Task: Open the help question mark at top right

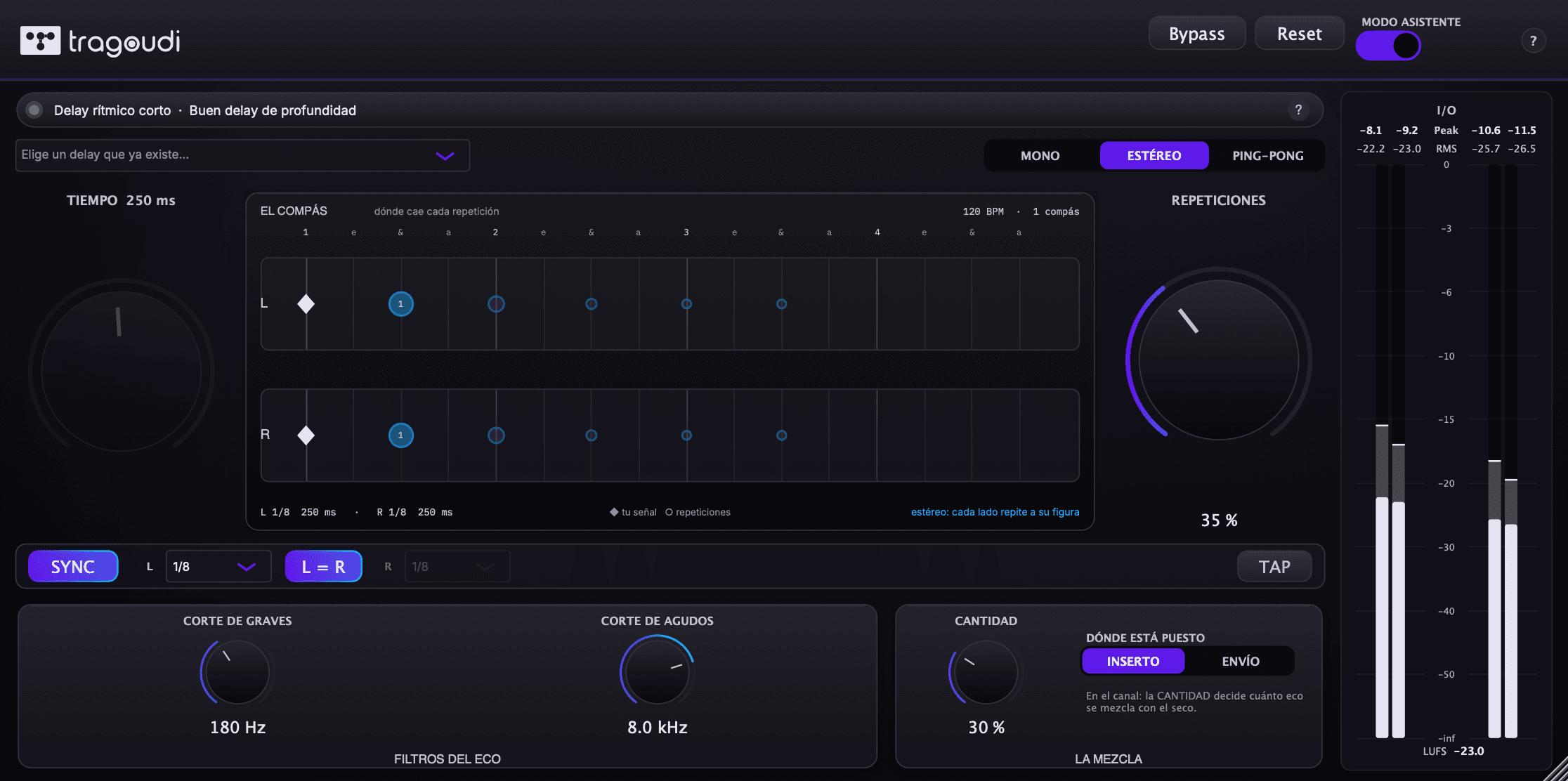Action: (1533, 41)
